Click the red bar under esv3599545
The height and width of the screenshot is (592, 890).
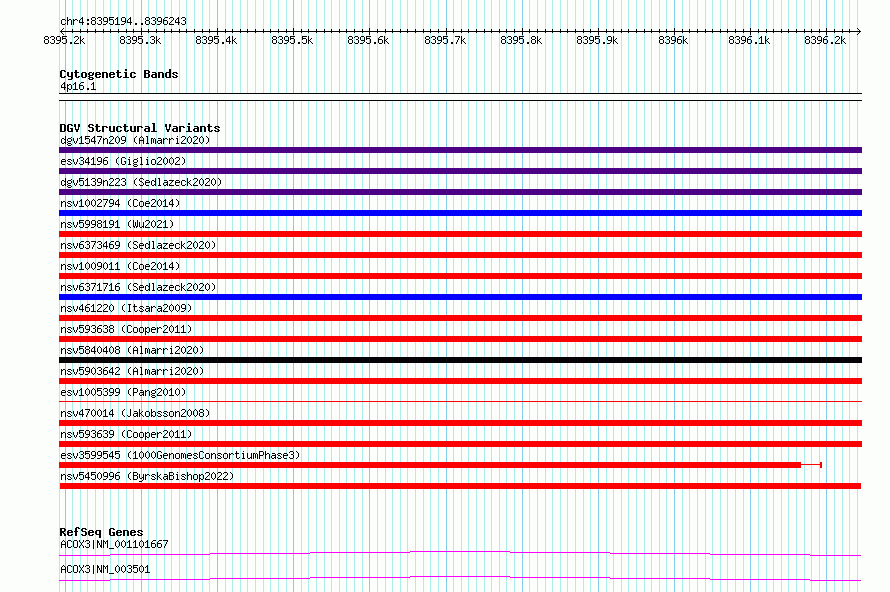430,465
